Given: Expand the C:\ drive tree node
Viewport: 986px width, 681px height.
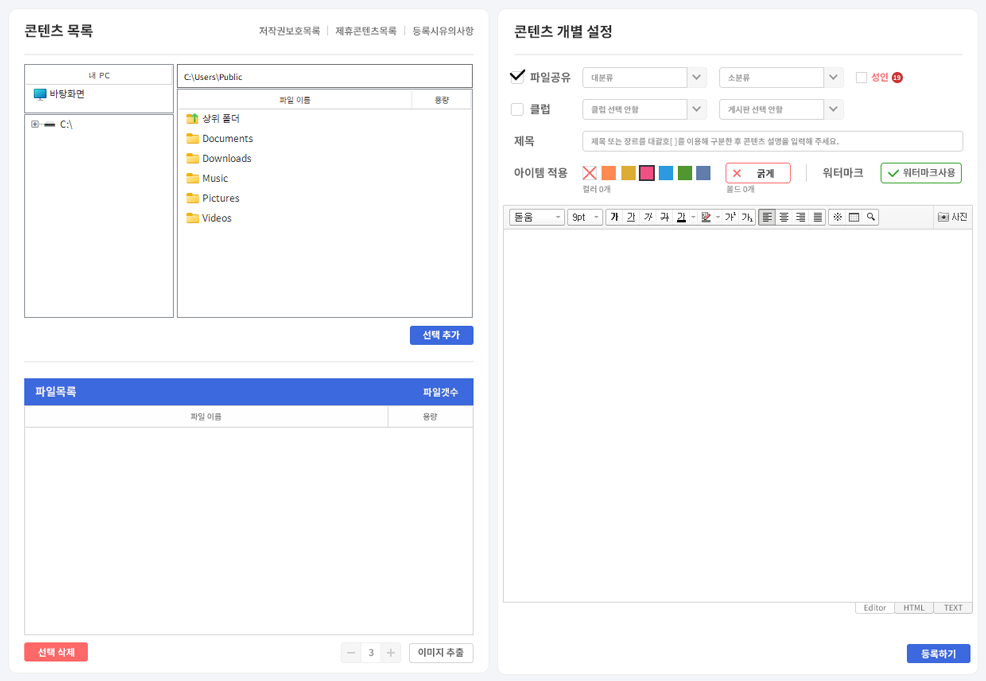Looking at the screenshot, I should pos(35,124).
